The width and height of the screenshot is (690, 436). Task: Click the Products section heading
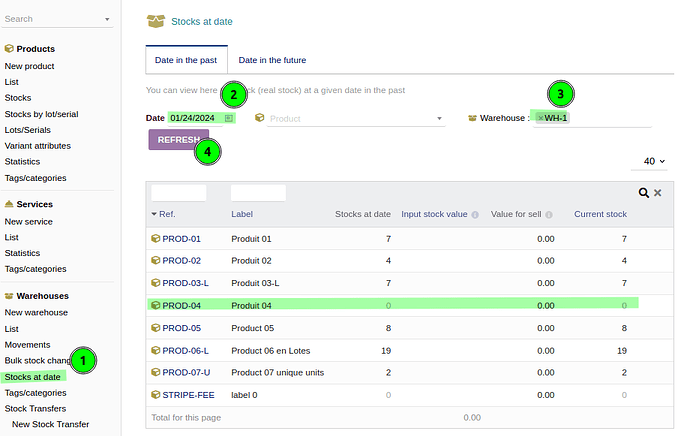point(36,49)
